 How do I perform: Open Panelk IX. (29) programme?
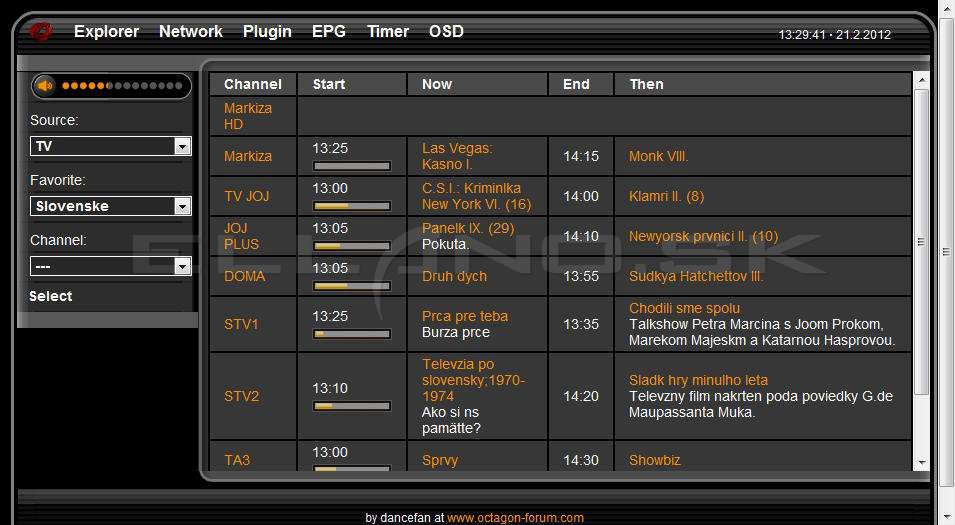click(x=468, y=228)
